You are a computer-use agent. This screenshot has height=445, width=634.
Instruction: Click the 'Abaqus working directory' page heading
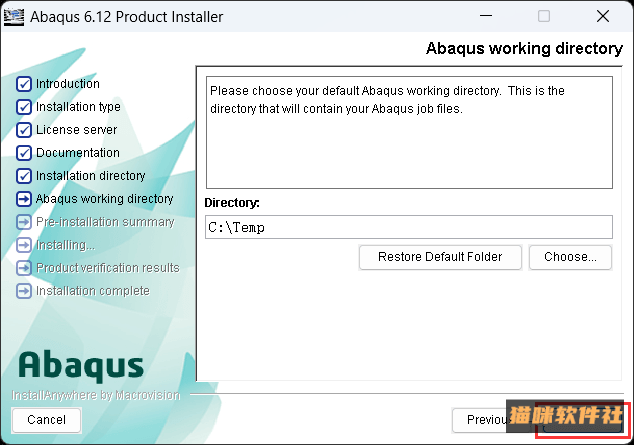click(524, 49)
